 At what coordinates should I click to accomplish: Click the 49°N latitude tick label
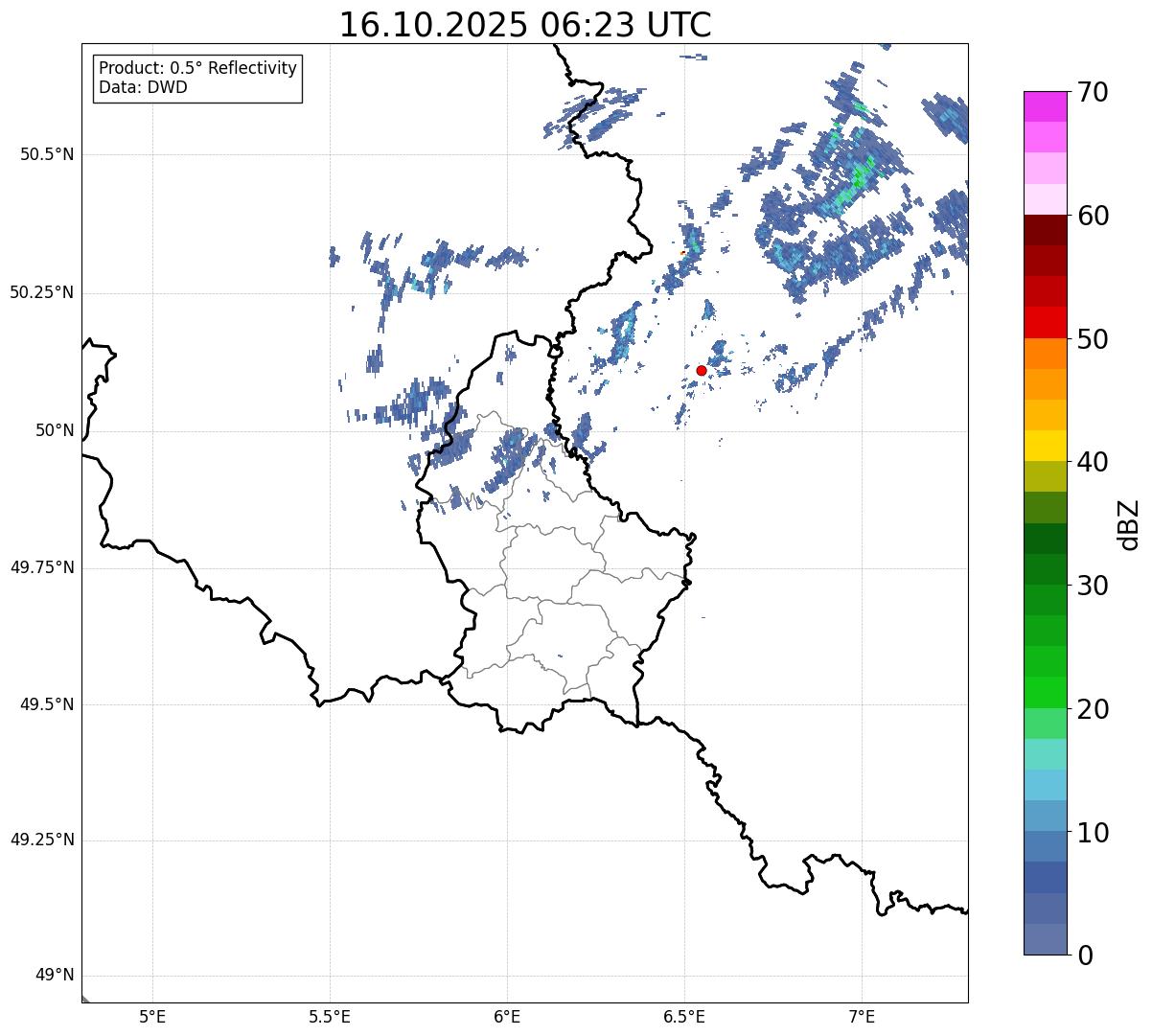coord(55,976)
